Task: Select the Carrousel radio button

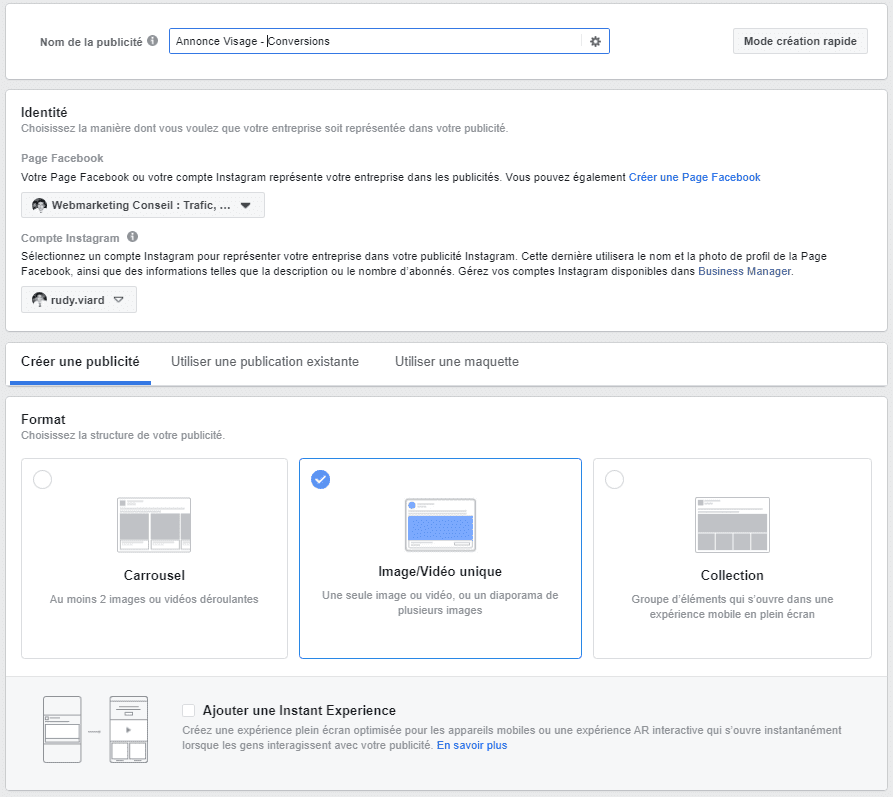Action: click(42, 480)
